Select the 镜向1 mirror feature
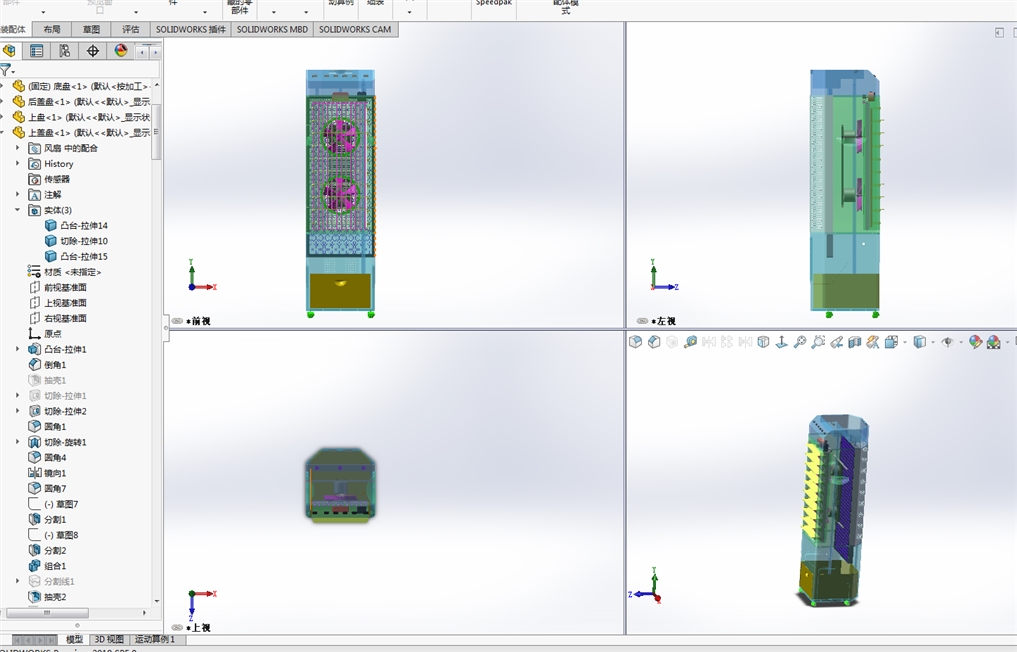 47,473
